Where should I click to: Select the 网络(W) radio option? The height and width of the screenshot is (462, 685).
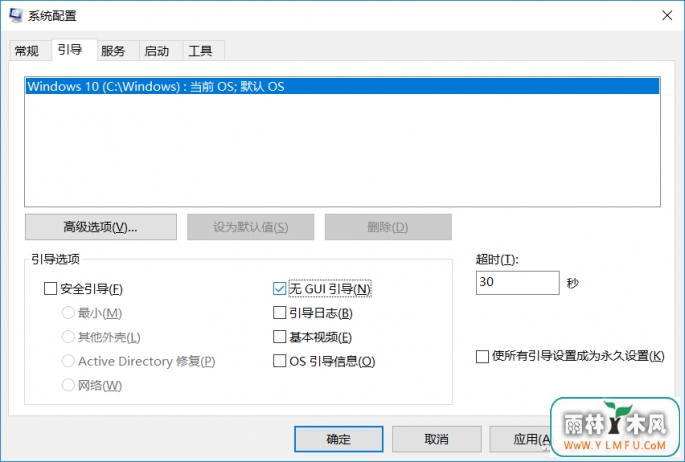(x=68, y=385)
